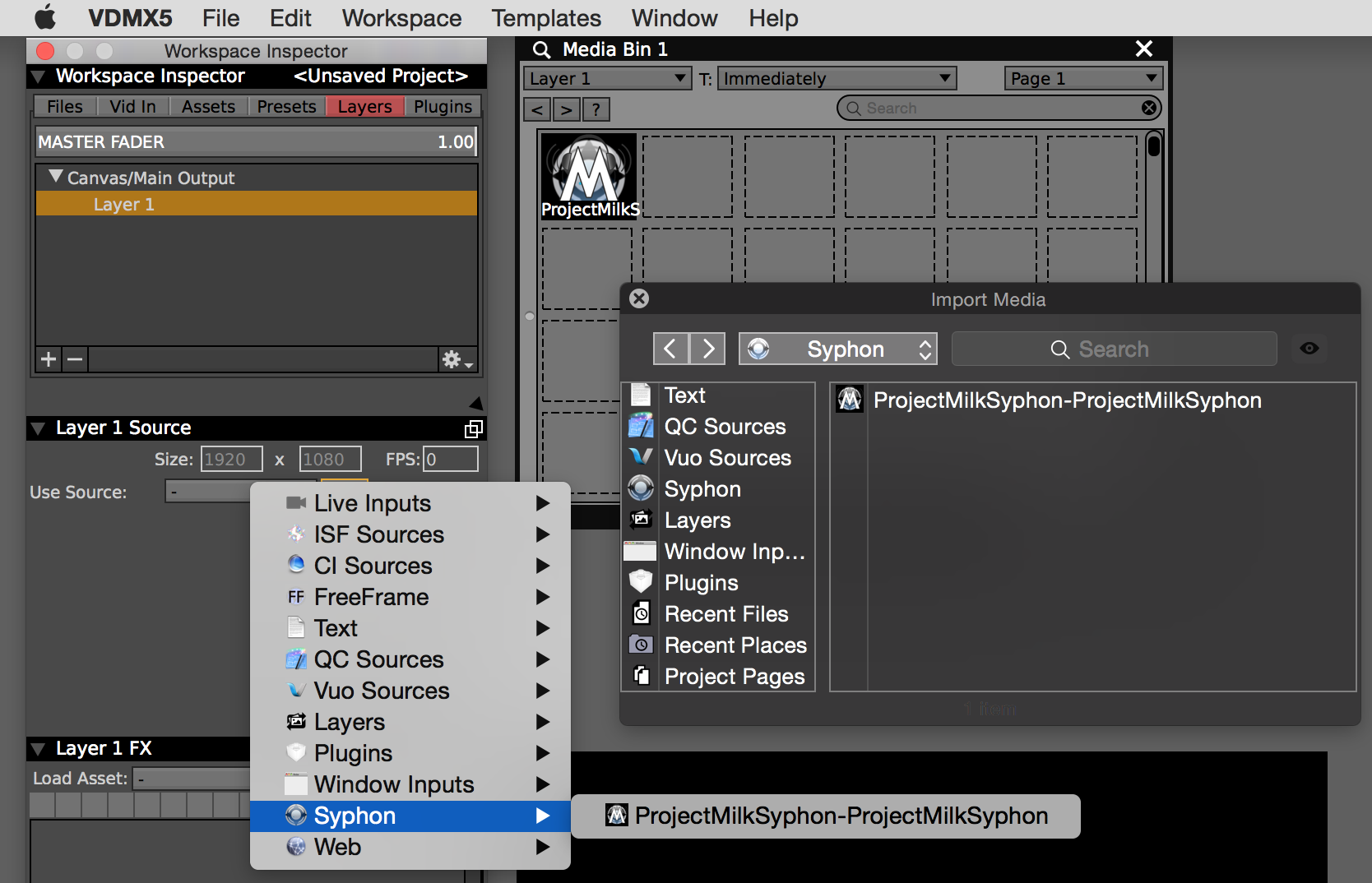Click the source height size field

330,459
